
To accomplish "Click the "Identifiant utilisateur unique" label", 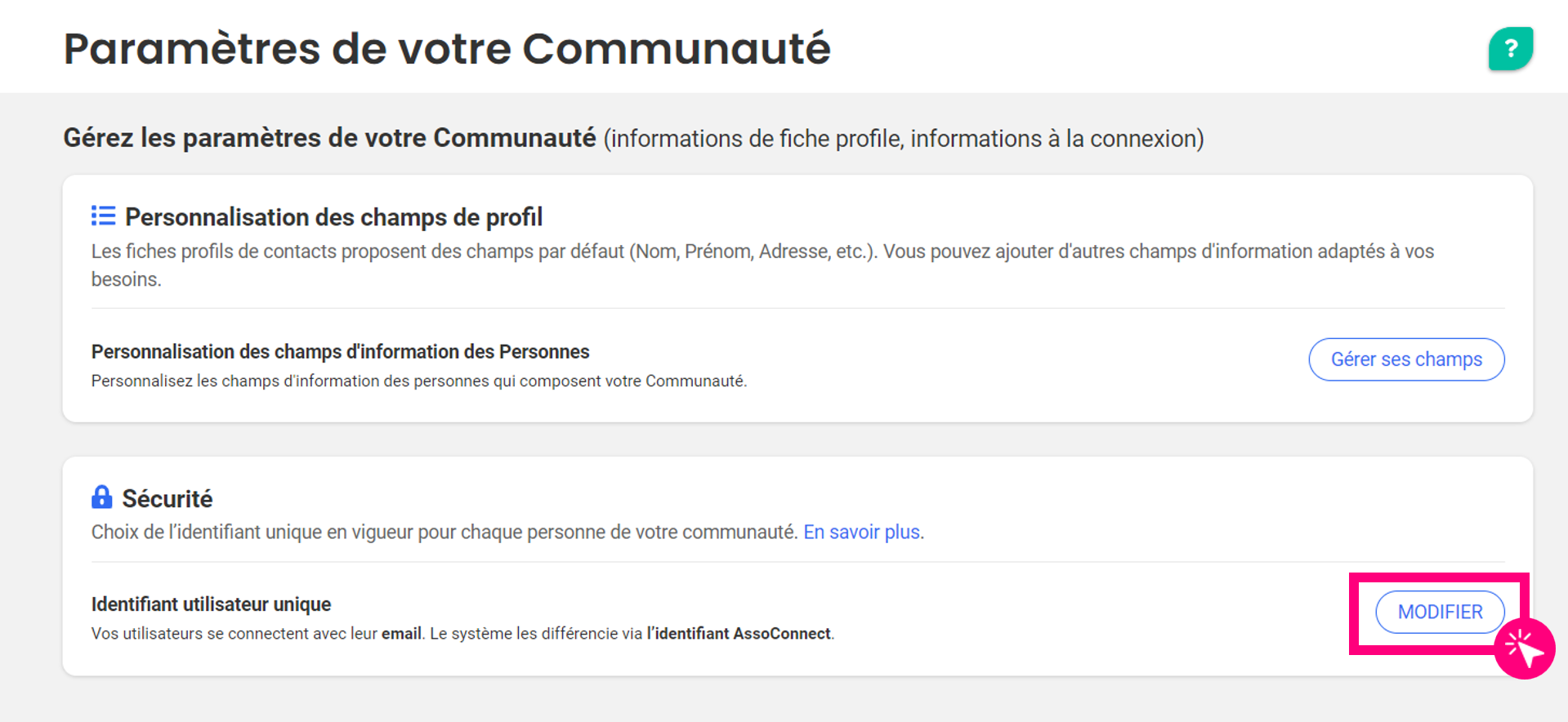I will coord(211,604).
